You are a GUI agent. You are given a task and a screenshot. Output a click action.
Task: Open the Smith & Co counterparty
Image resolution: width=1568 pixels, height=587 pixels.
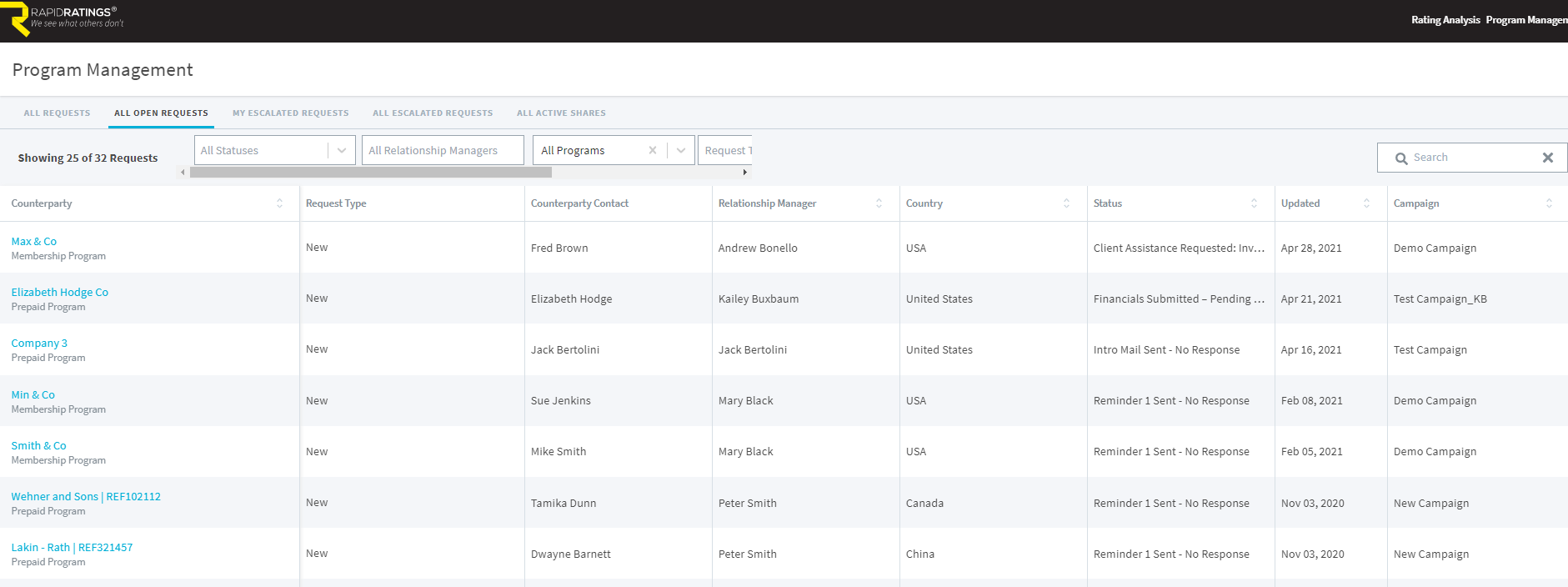point(38,446)
